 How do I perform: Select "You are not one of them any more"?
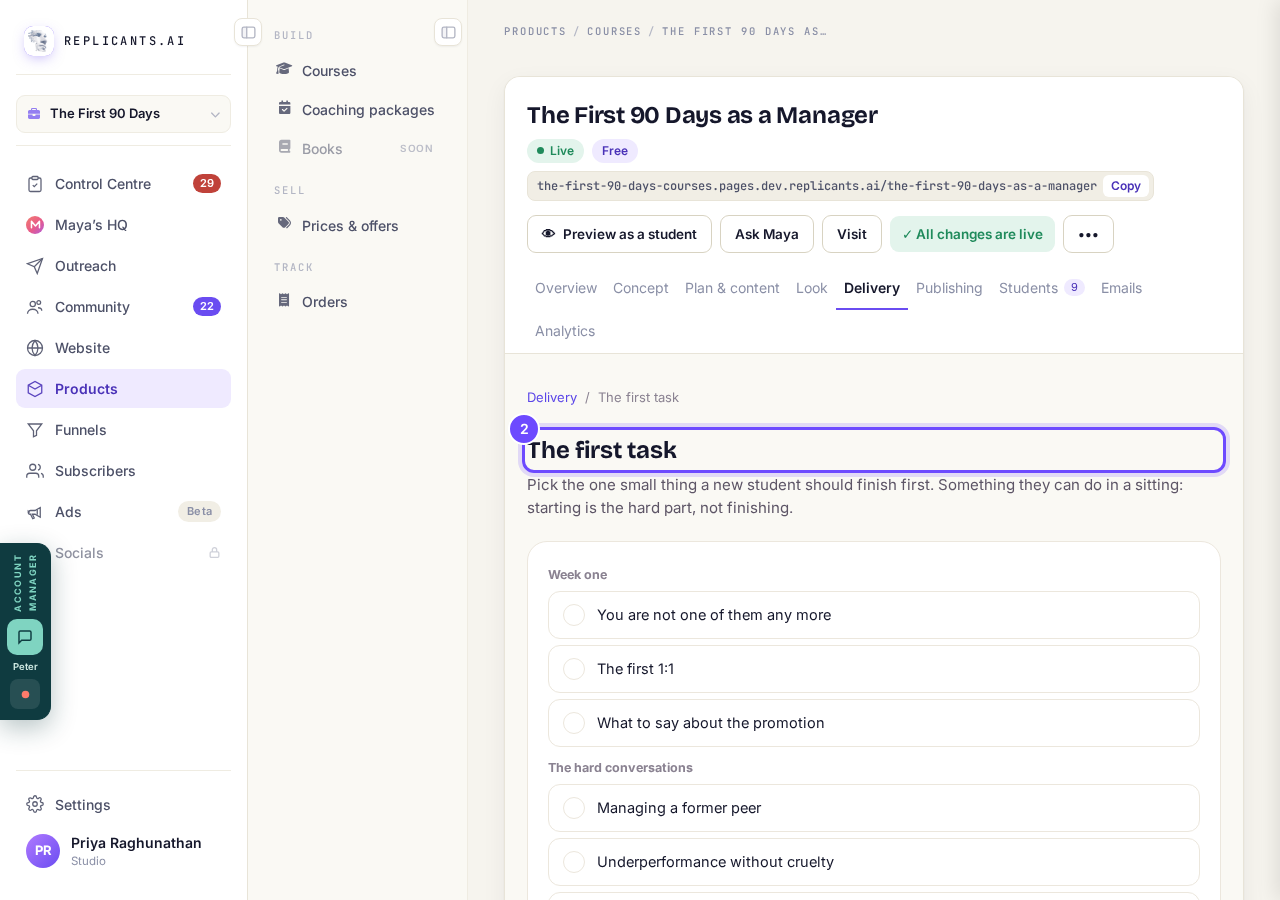874,615
